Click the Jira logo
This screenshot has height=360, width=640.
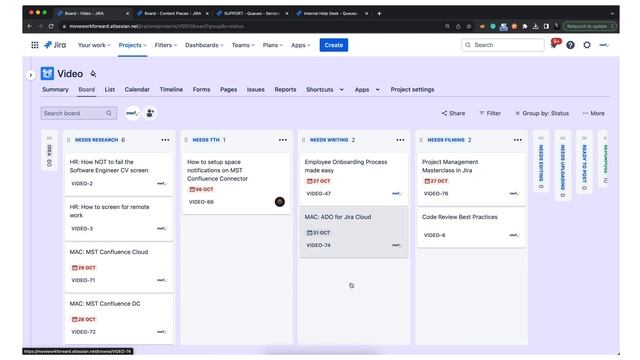pyautogui.click(x=55, y=45)
